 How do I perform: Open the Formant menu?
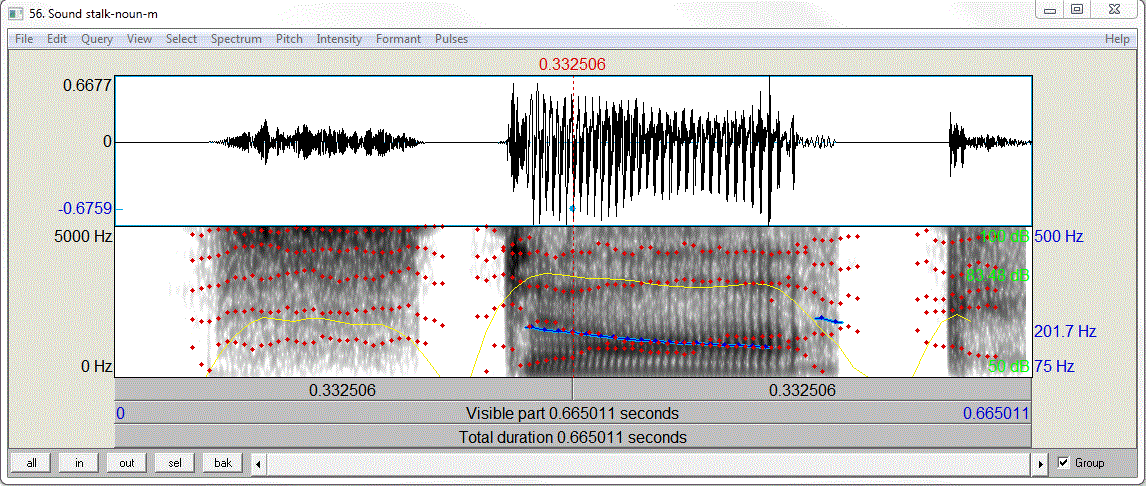pyautogui.click(x=398, y=39)
